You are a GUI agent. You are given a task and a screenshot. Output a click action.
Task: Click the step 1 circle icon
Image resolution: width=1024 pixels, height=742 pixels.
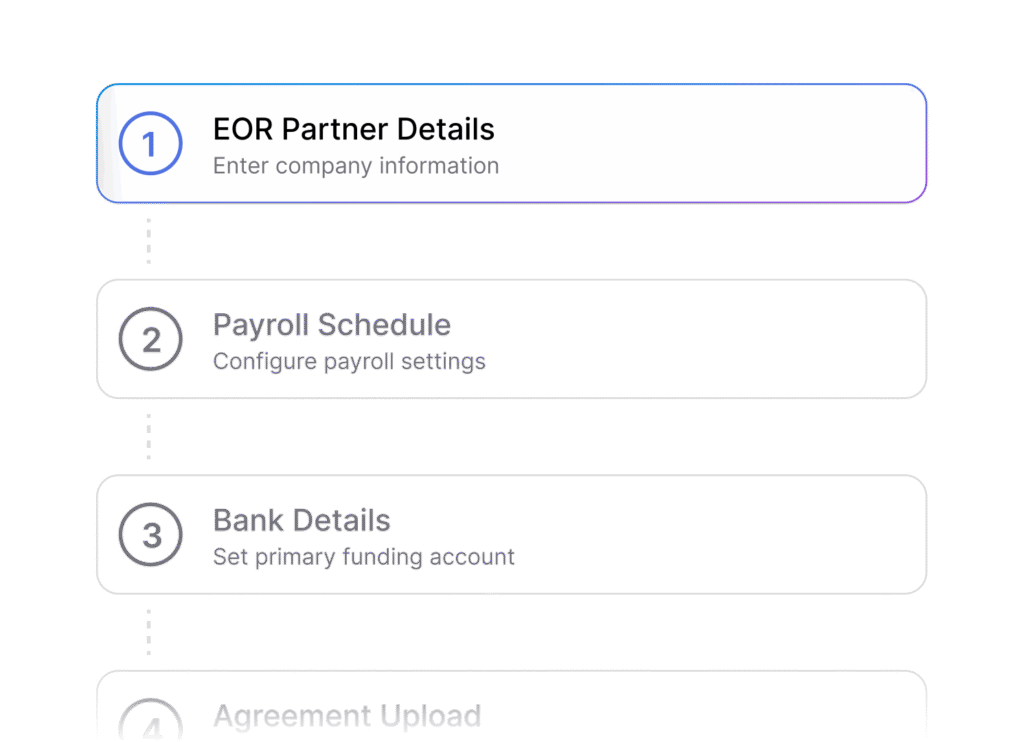[x=150, y=143]
